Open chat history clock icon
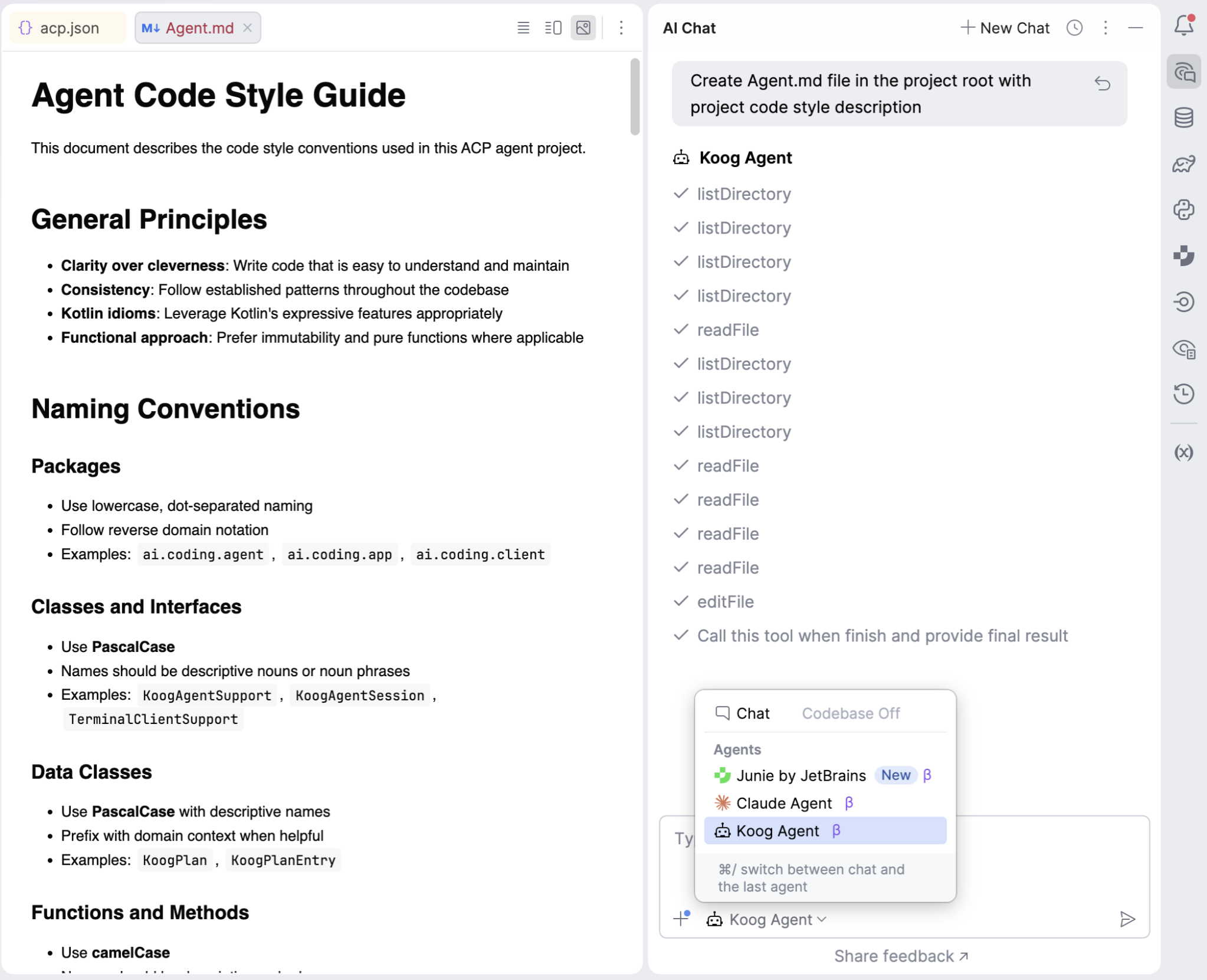The height and width of the screenshot is (980, 1207). coord(1074,28)
